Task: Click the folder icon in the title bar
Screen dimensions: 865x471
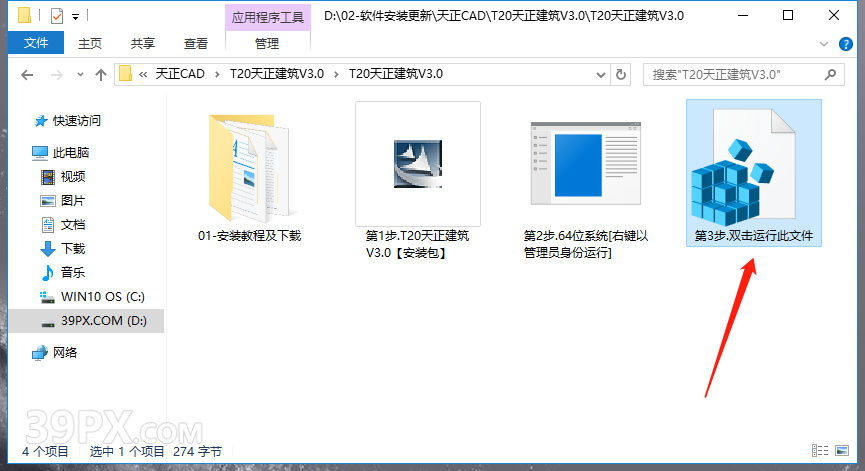Action: [x=24, y=15]
